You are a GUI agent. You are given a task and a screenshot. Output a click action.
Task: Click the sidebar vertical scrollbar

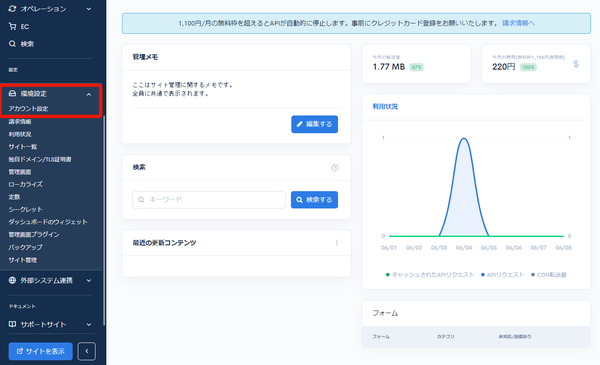pos(104,220)
